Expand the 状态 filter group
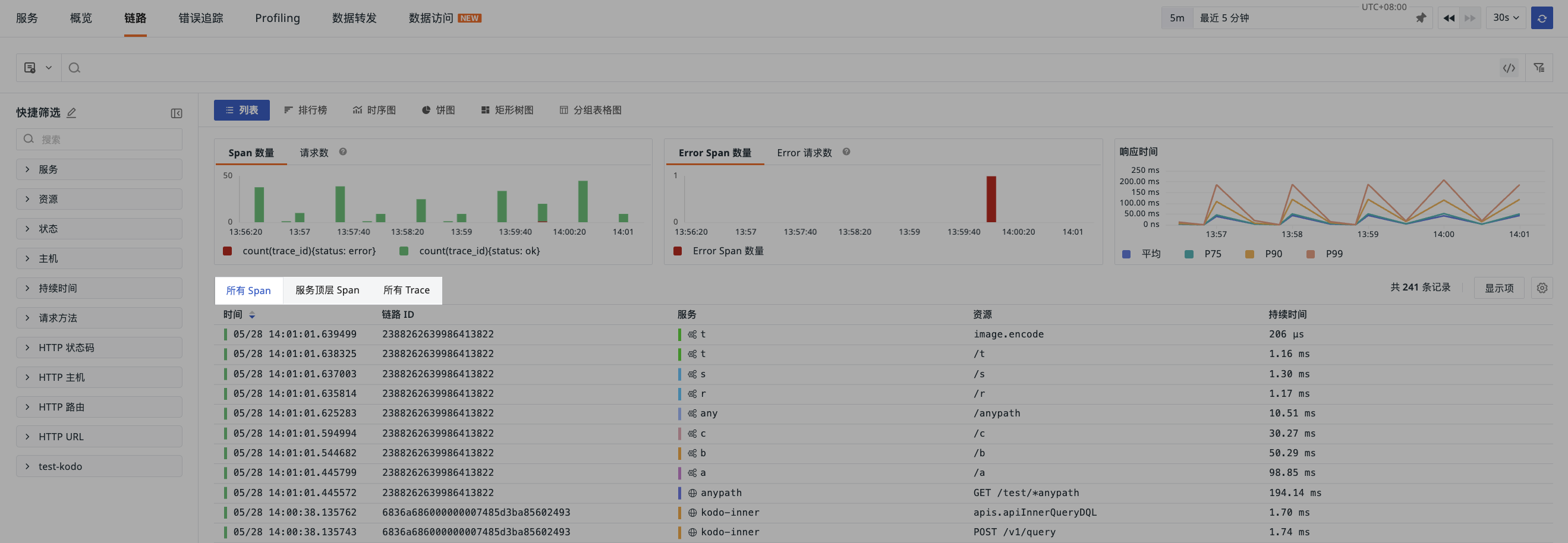 [99, 229]
